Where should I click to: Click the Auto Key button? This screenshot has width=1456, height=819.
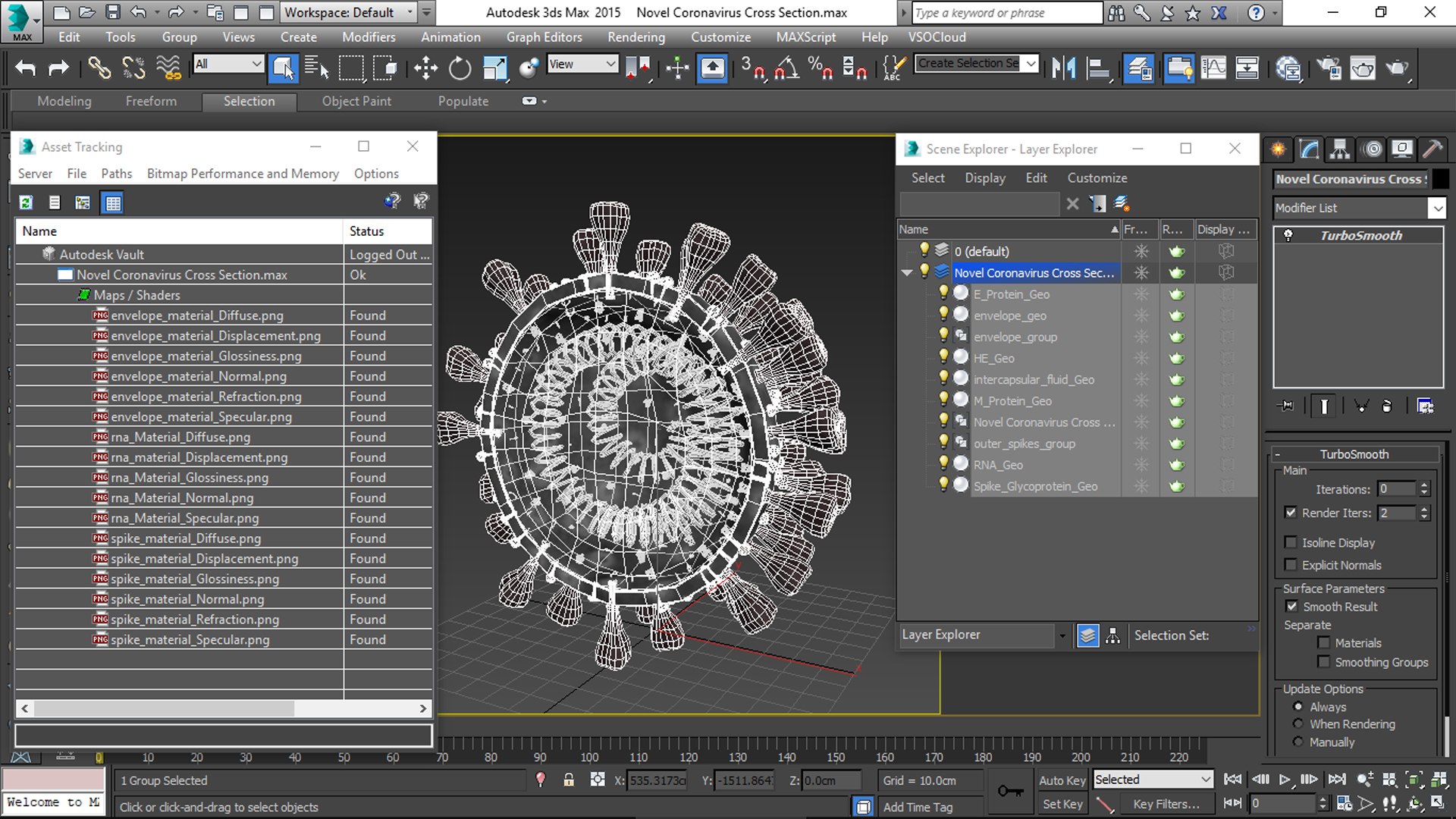point(1062,780)
